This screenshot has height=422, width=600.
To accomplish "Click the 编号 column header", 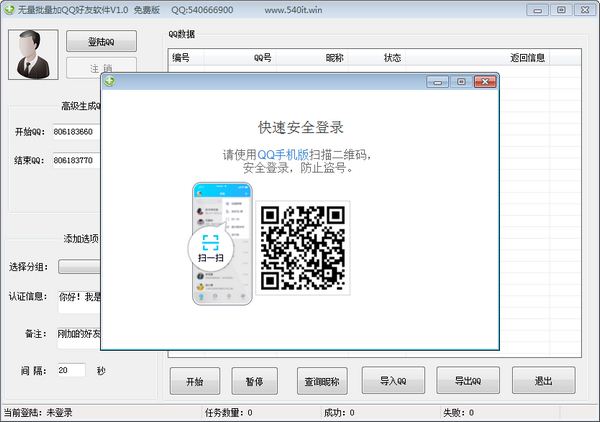I will [181, 58].
